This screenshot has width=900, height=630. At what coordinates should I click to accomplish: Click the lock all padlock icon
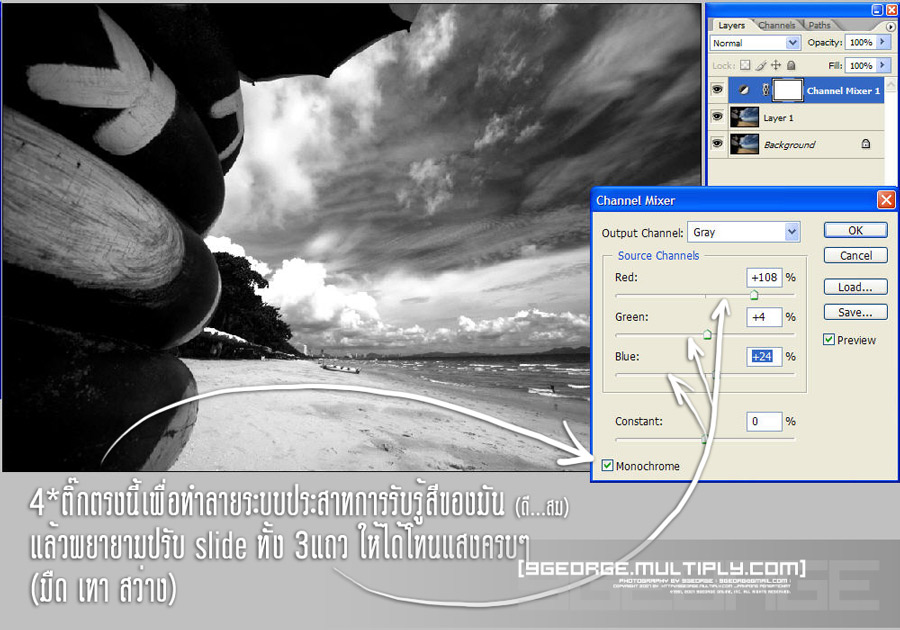point(790,66)
